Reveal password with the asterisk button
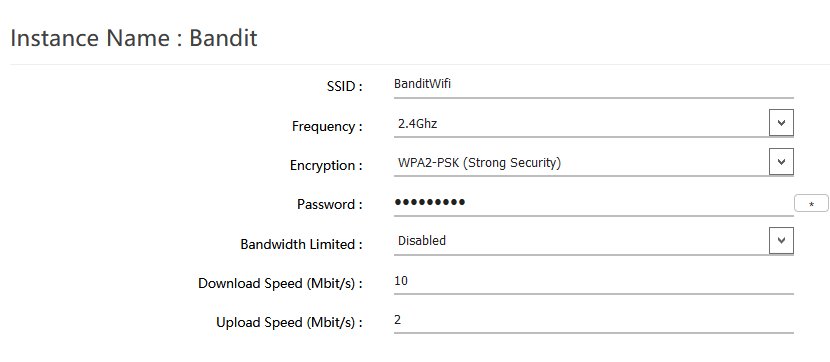 coord(811,203)
